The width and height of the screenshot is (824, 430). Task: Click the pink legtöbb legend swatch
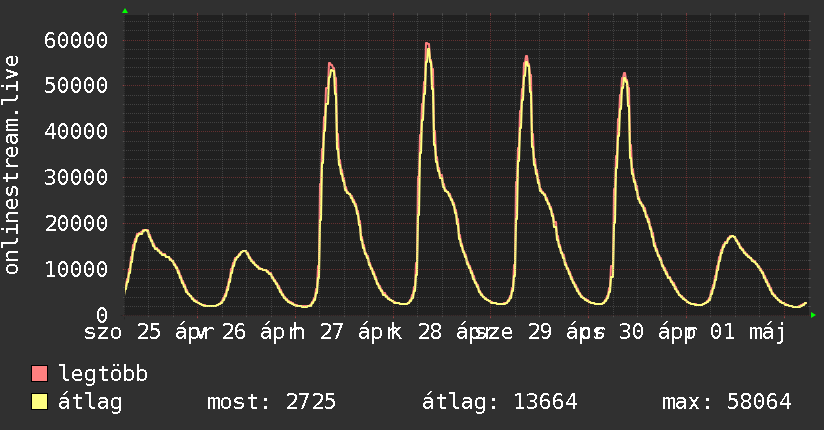(x=39, y=373)
